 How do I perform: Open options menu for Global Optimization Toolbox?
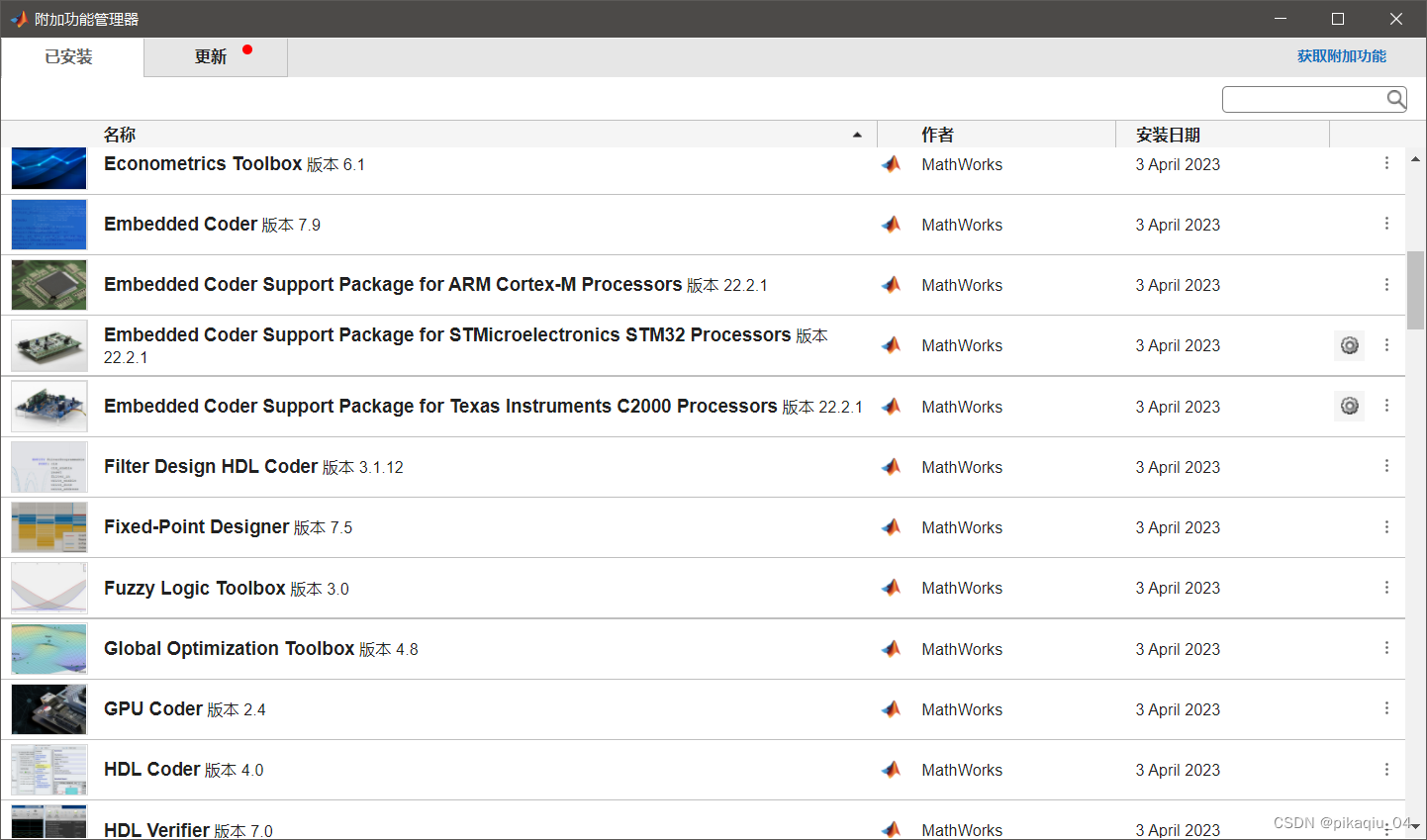(1386, 648)
